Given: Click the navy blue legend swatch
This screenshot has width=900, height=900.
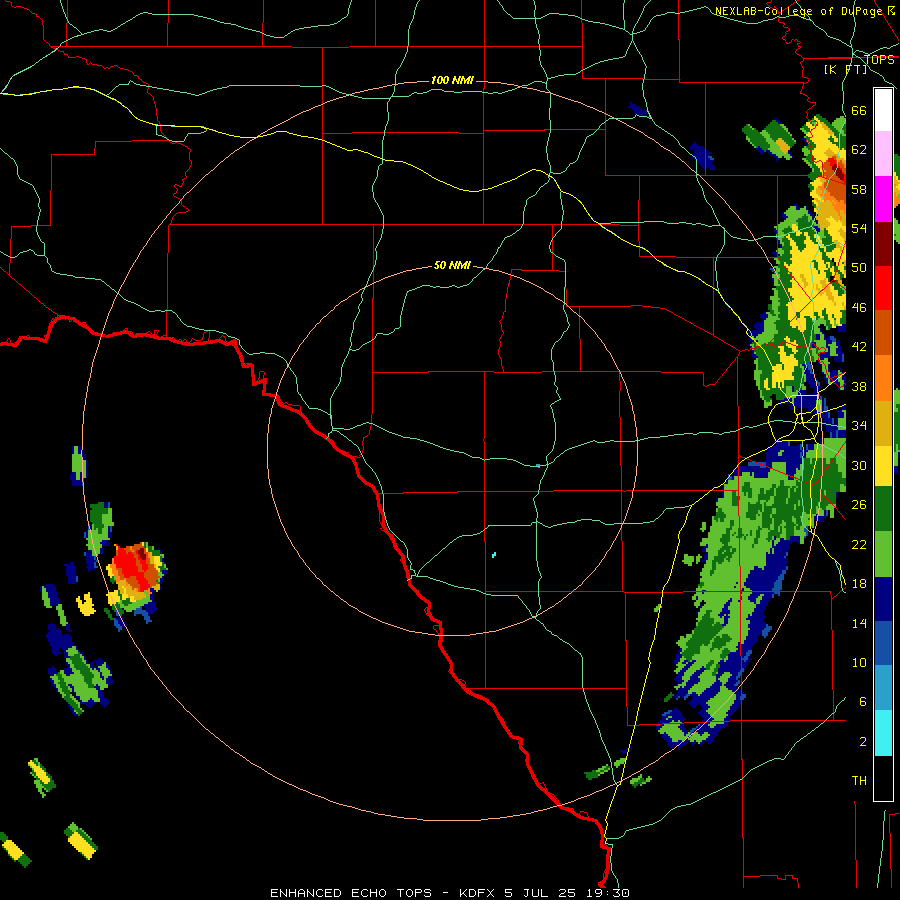Looking at the screenshot, I should [883, 599].
